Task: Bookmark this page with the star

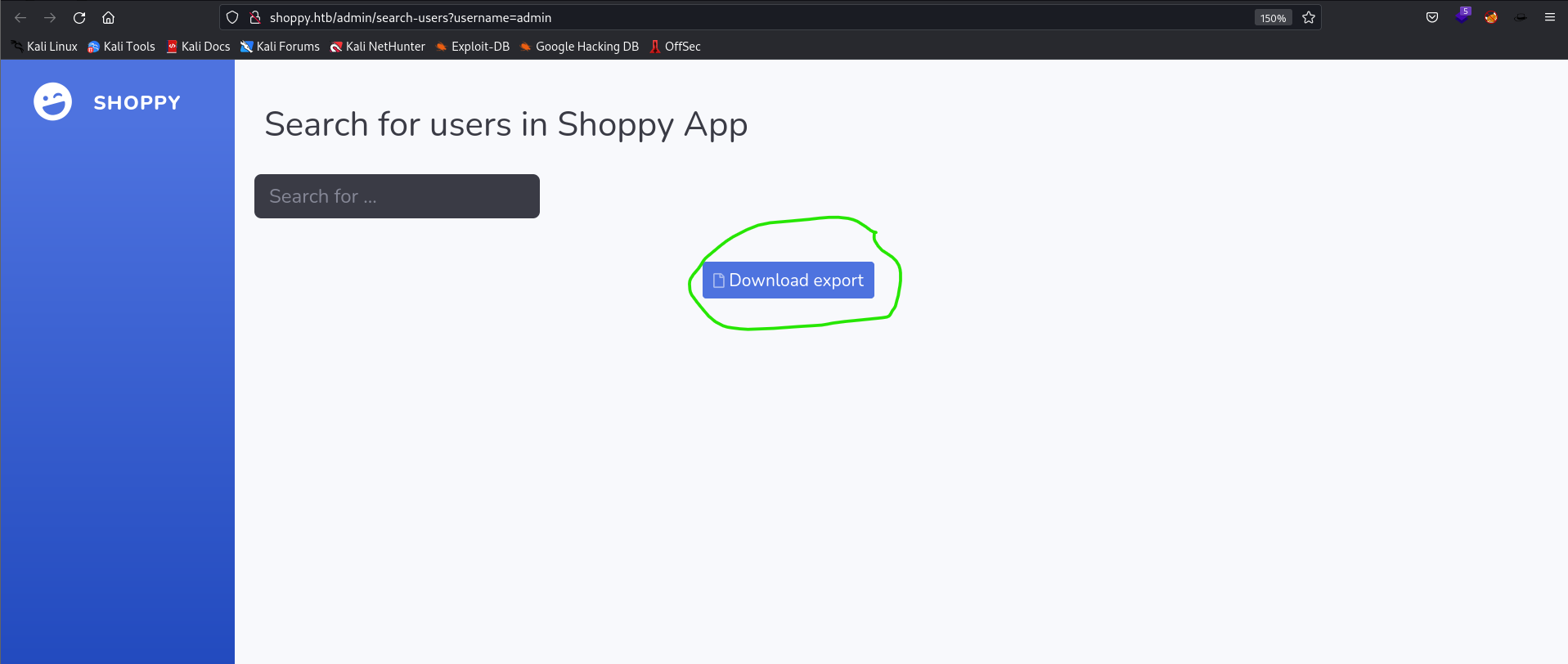Action: tap(1309, 17)
